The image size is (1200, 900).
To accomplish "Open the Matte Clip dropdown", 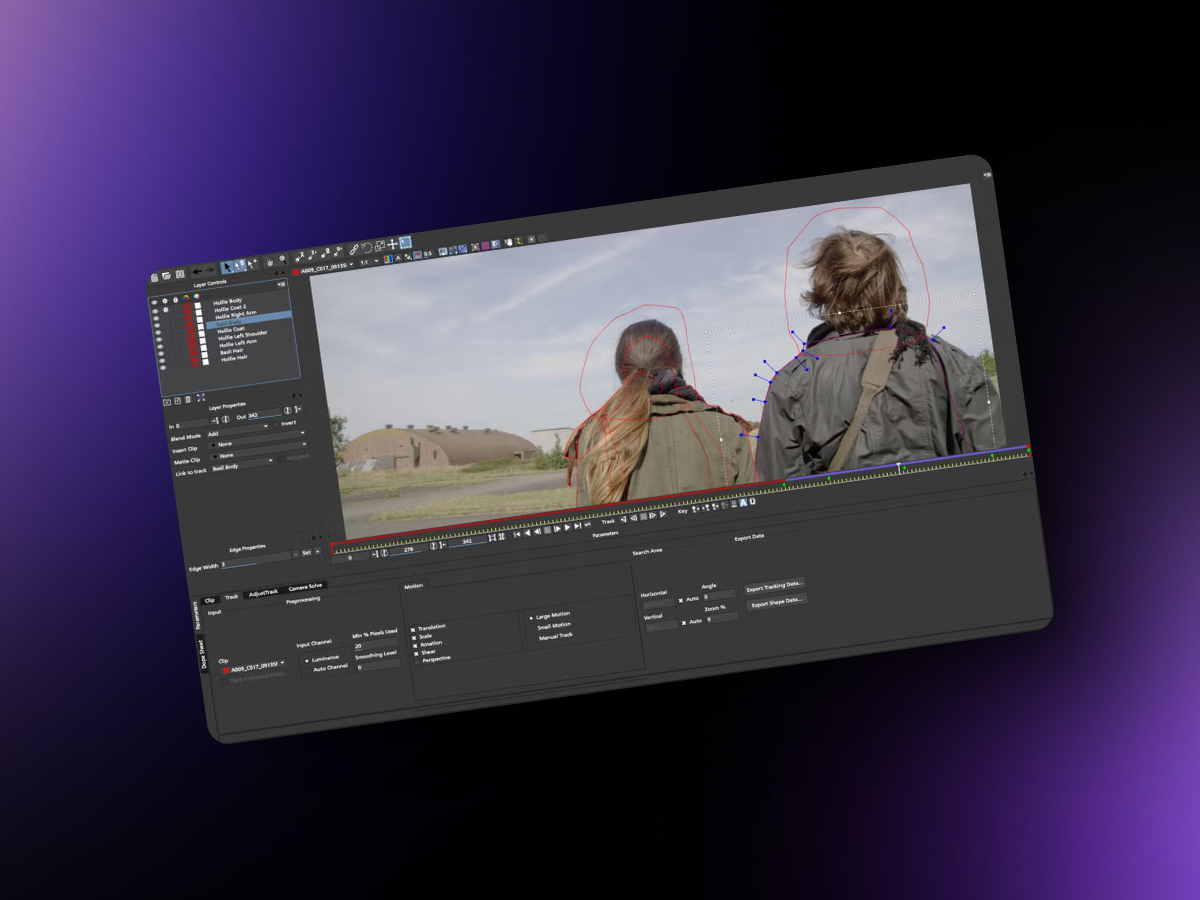I will (x=240, y=457).
